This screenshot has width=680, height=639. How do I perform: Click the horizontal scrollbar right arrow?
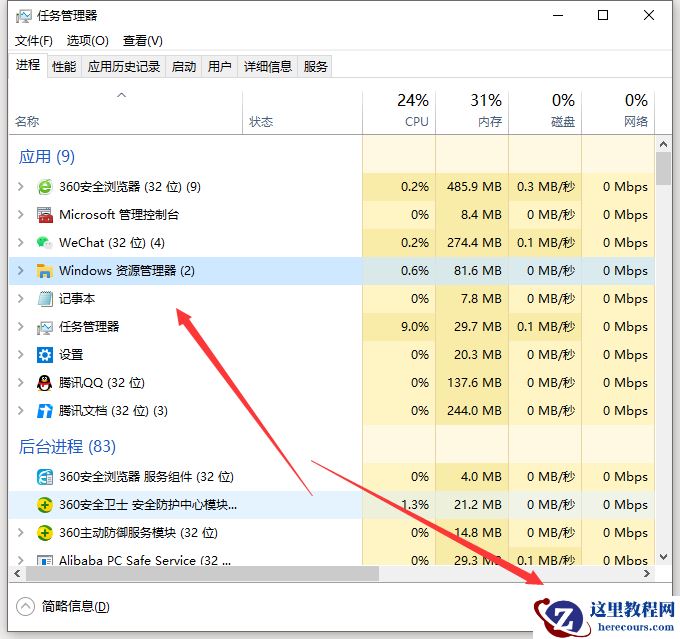tap(647, 573)
